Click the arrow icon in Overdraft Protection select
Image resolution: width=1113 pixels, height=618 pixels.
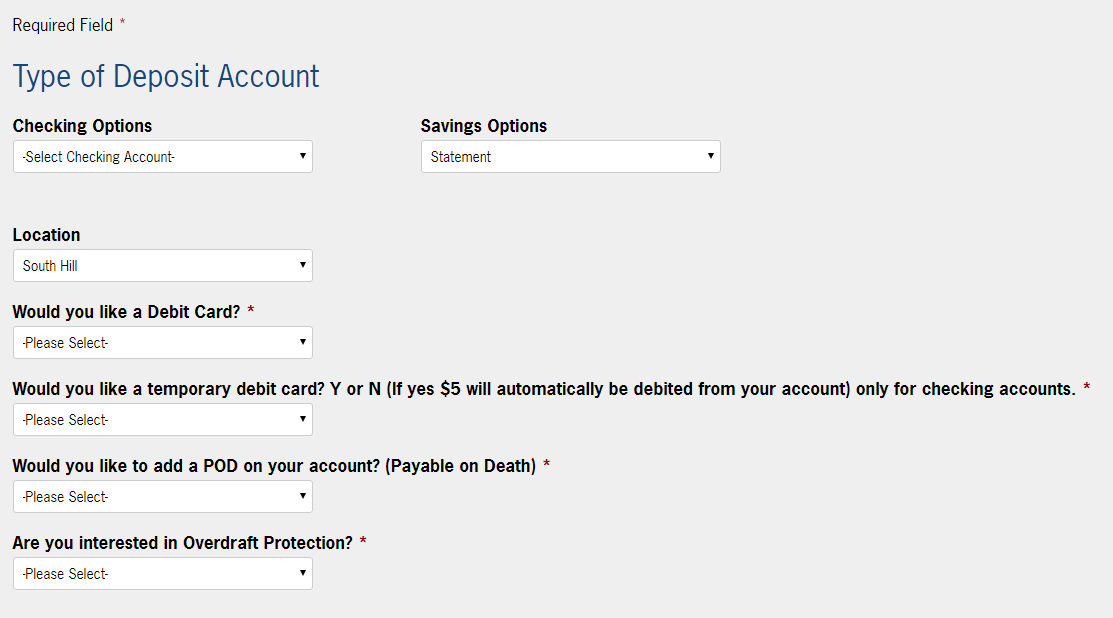click(x=302, y=573)
